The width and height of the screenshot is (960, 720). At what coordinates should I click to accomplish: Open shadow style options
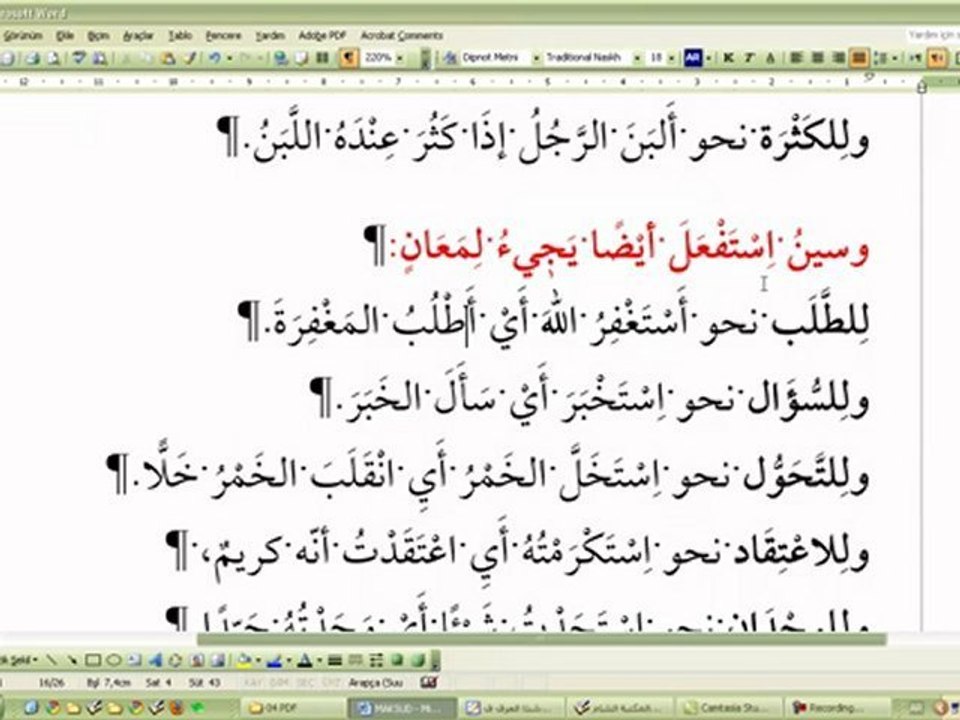click(x=397, y=661)
